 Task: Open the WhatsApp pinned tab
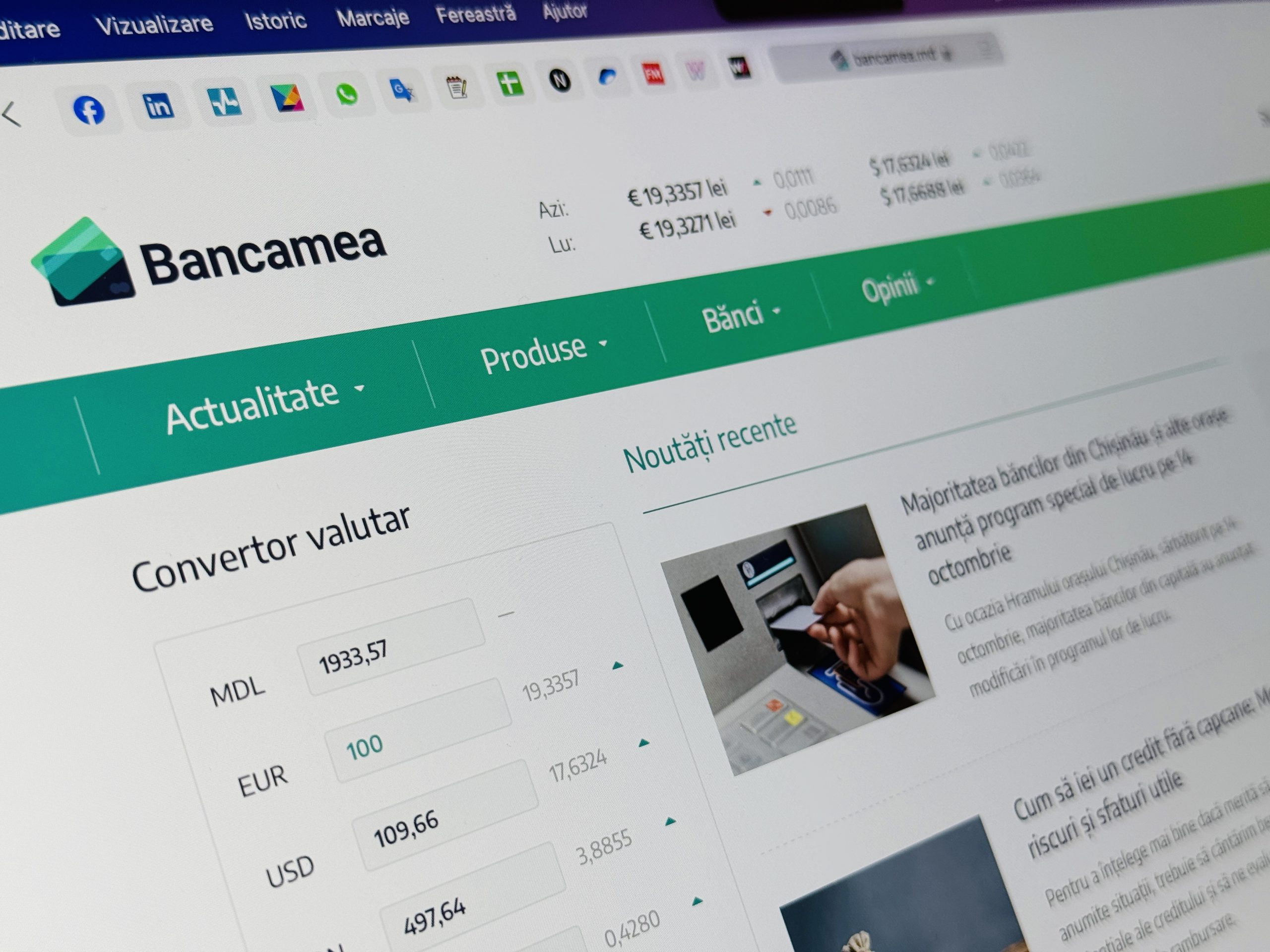pos(347,94)
